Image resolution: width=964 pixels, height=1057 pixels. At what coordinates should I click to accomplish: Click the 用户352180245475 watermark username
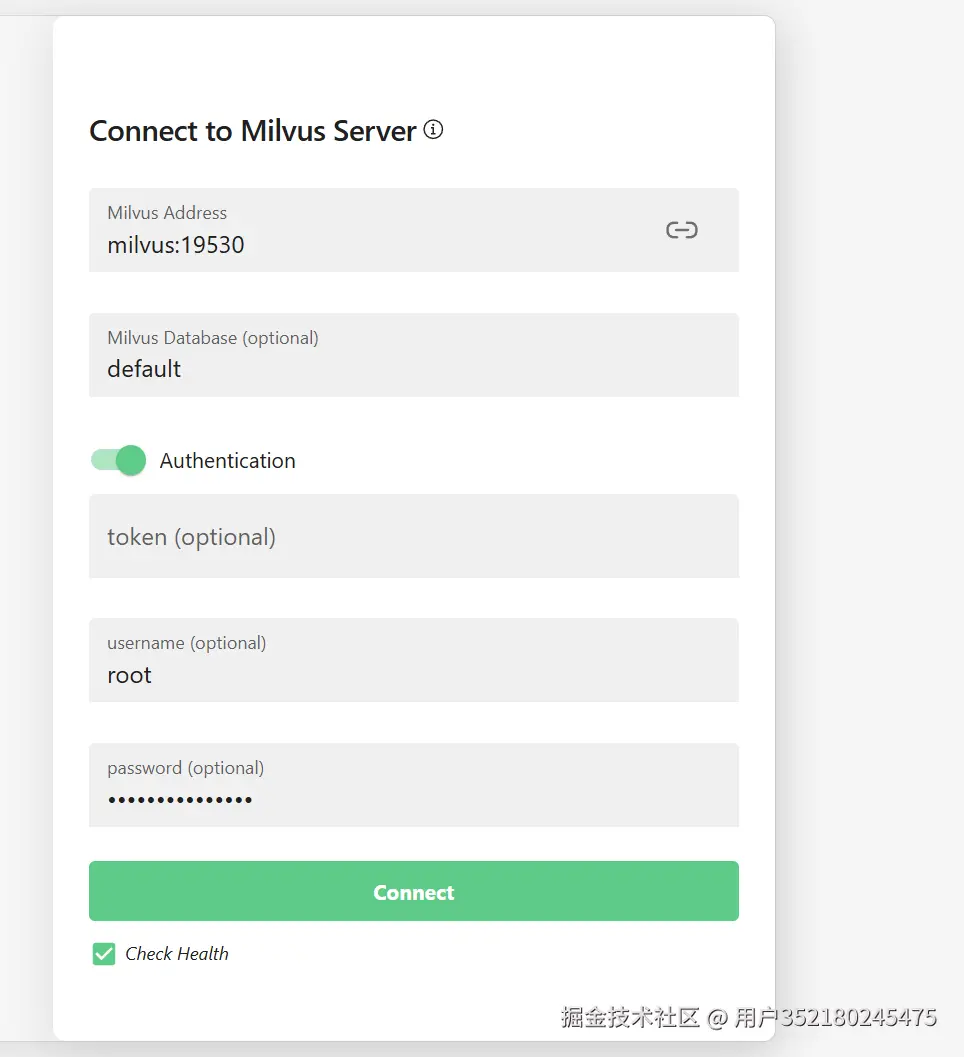836,1018
